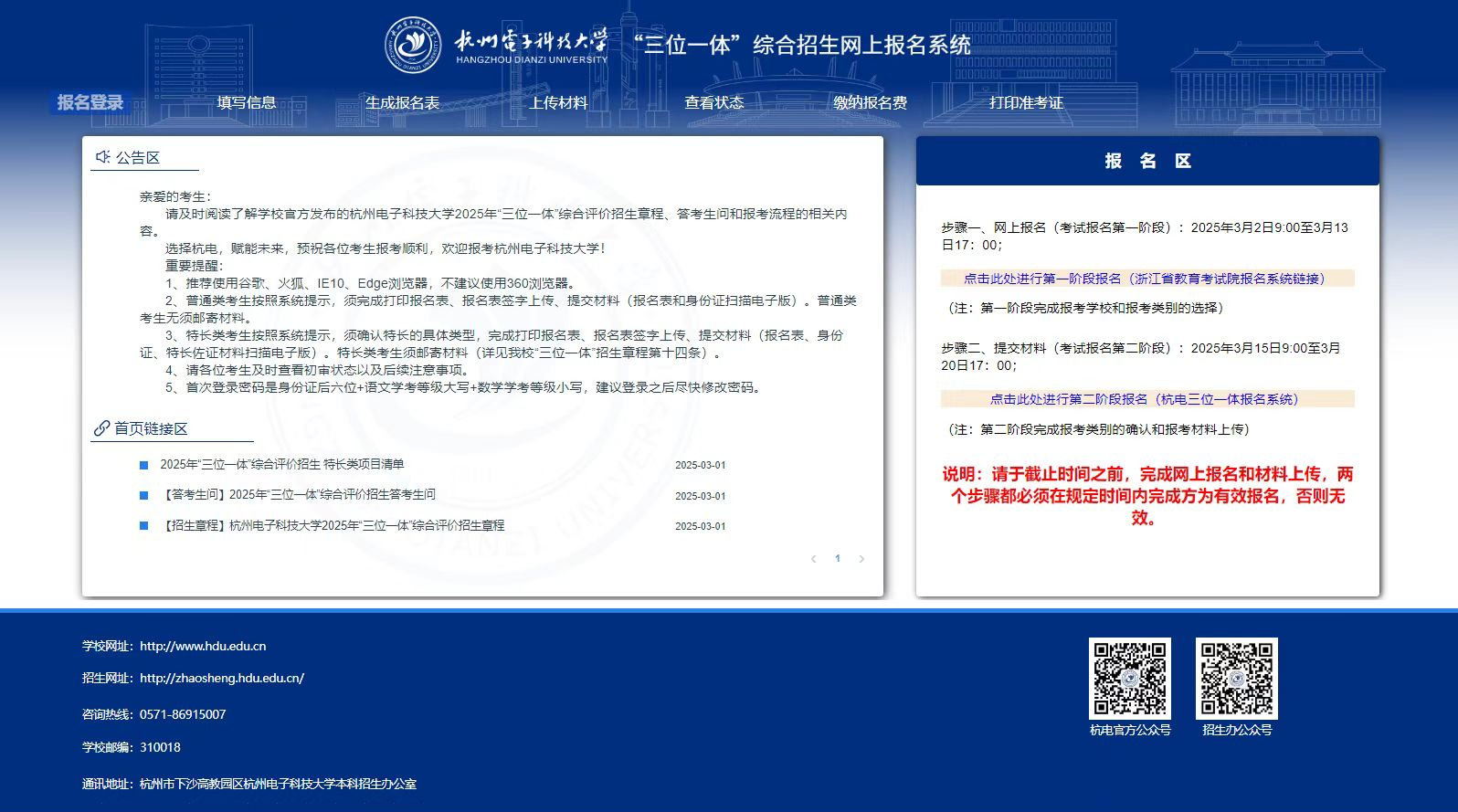Click the next page arrow in pagination
This screenshot has height=812, width=1458.
click(x=861, y=559)
